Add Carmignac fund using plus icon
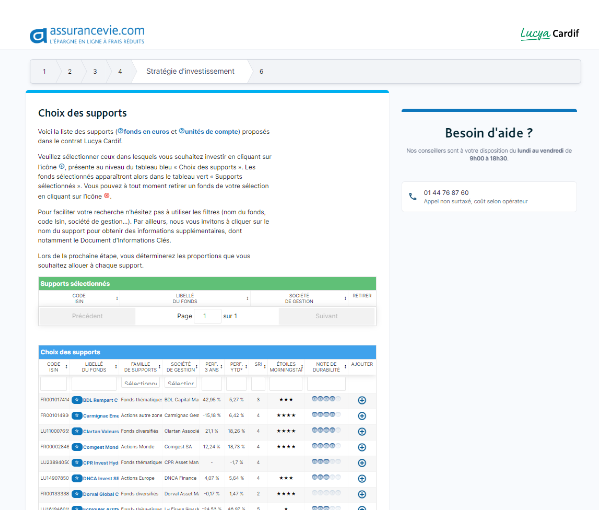The height and width of the screenshot is (510, 601). (x=362, y=414)
